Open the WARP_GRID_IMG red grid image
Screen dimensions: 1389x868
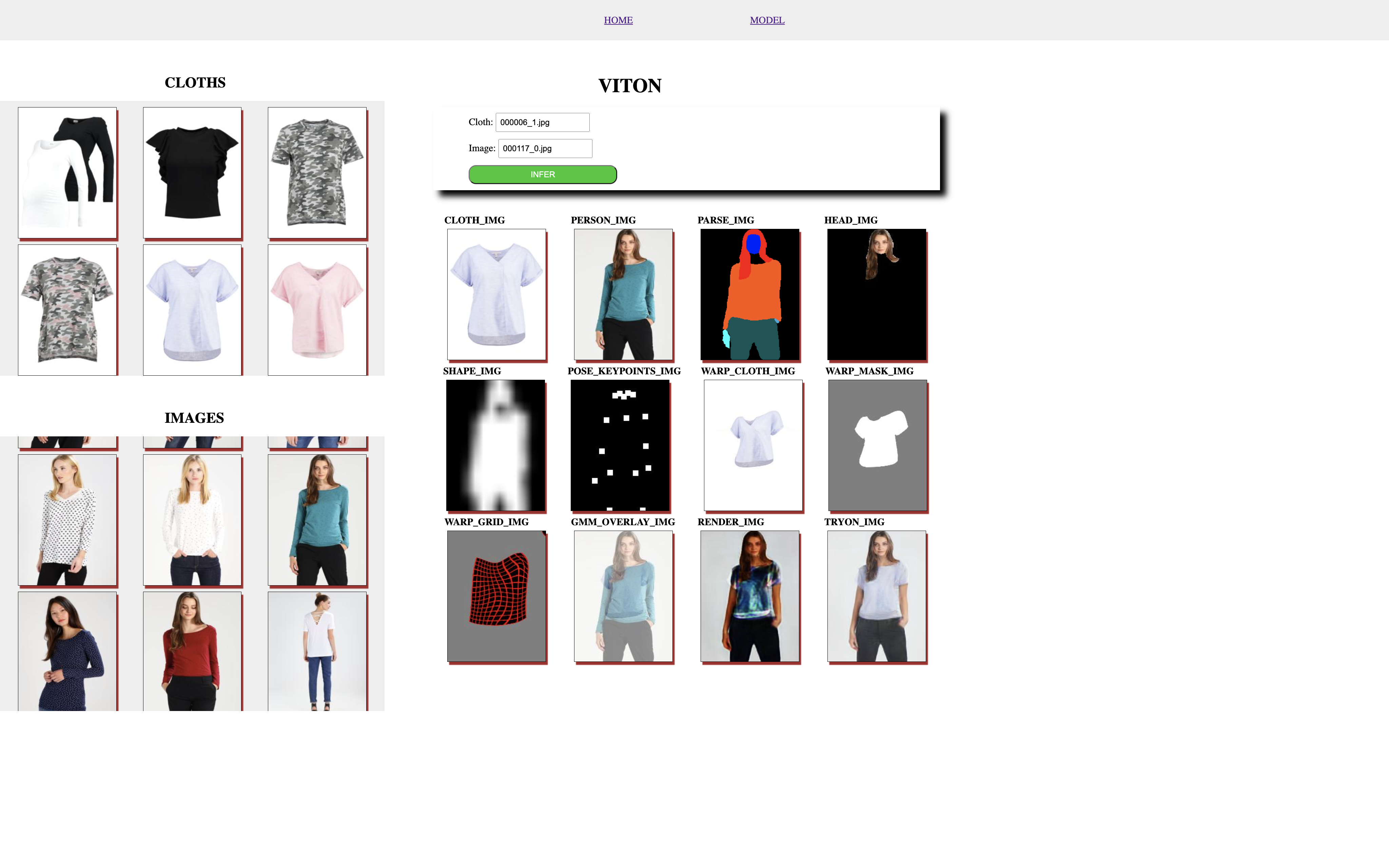point(496,596)
